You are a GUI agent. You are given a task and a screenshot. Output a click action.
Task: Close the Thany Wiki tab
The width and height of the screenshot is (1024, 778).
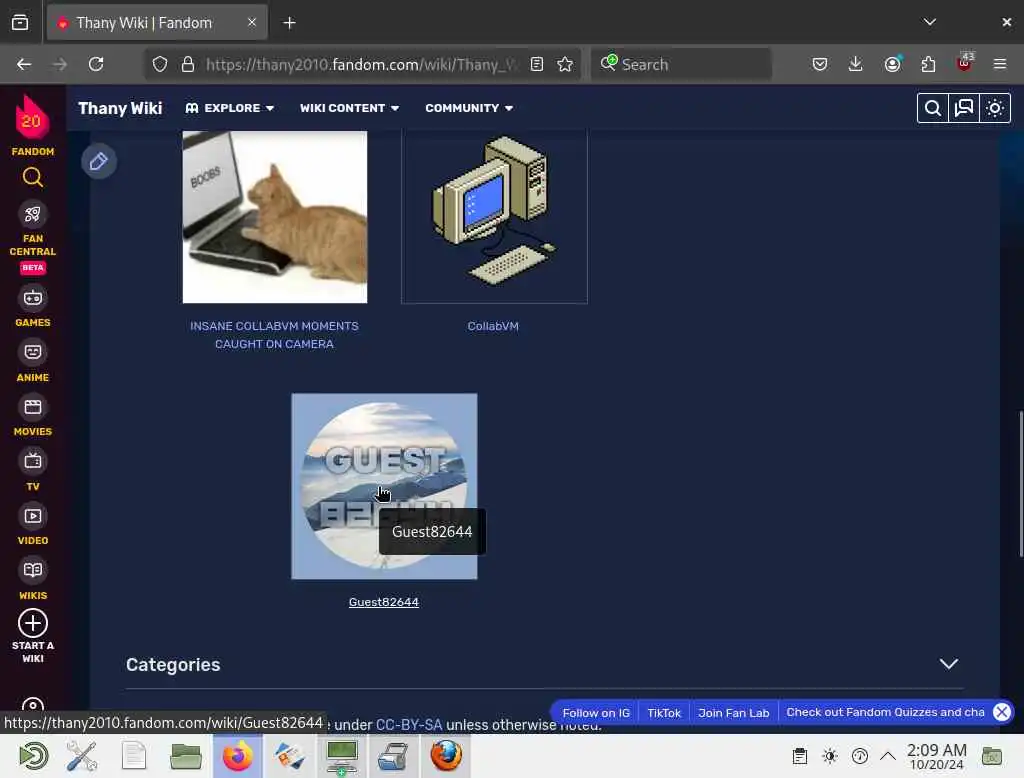[x=252, y=22]
